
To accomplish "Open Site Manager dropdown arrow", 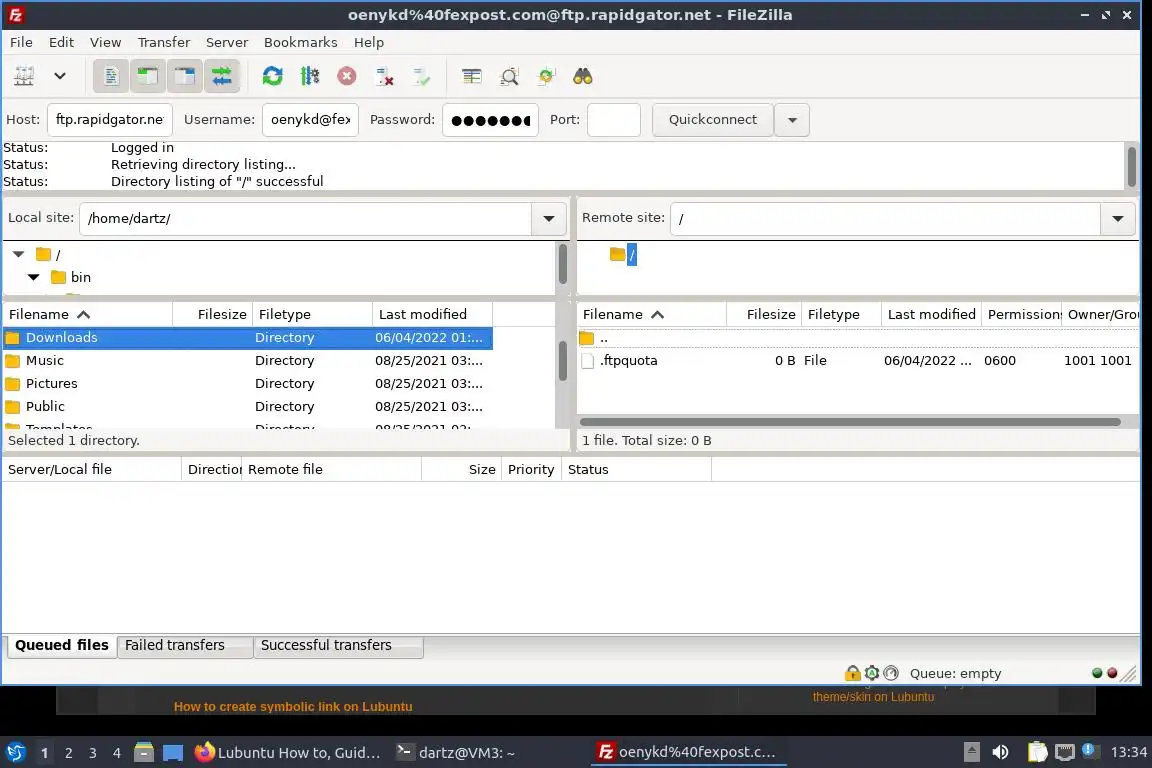I will [x=60, y=76].
